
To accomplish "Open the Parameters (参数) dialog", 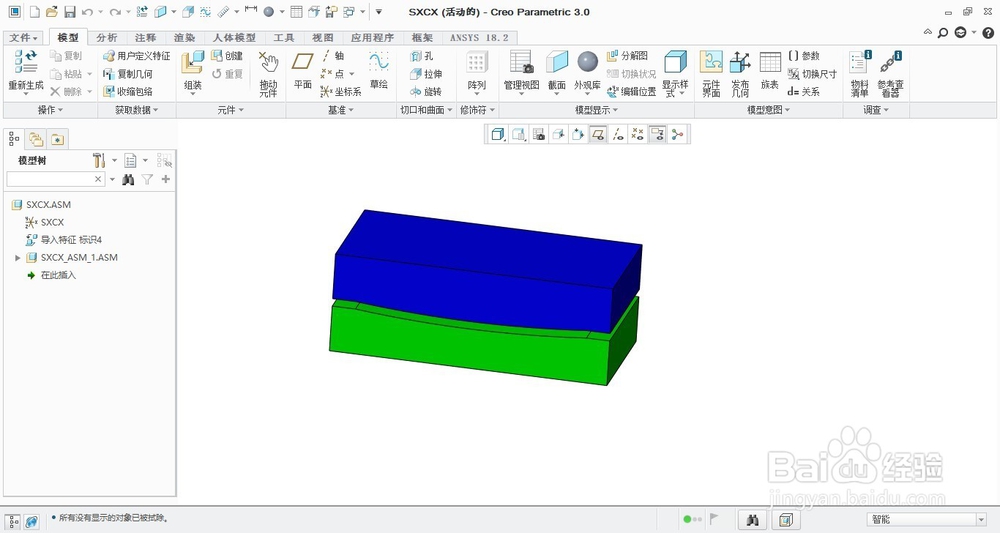I will click(804, 56).
